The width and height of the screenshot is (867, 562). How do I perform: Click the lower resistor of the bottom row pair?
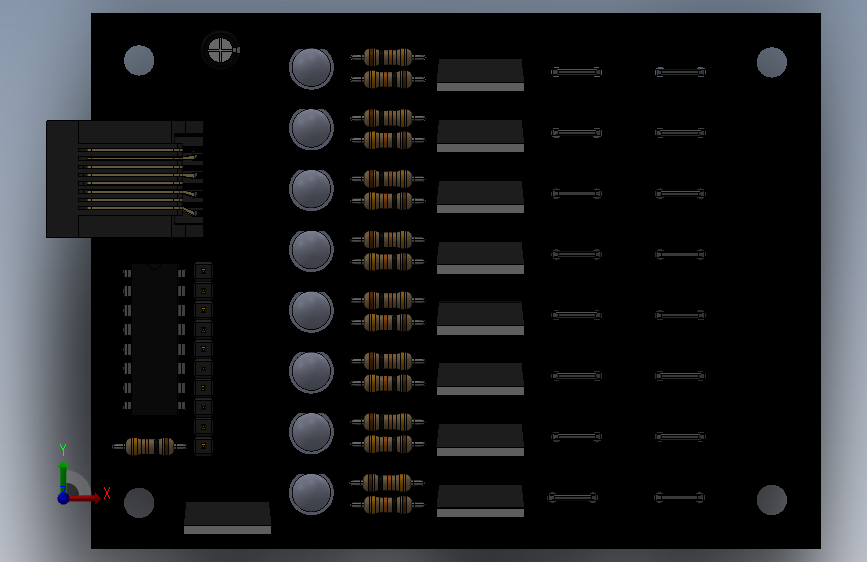click(388, 504)
